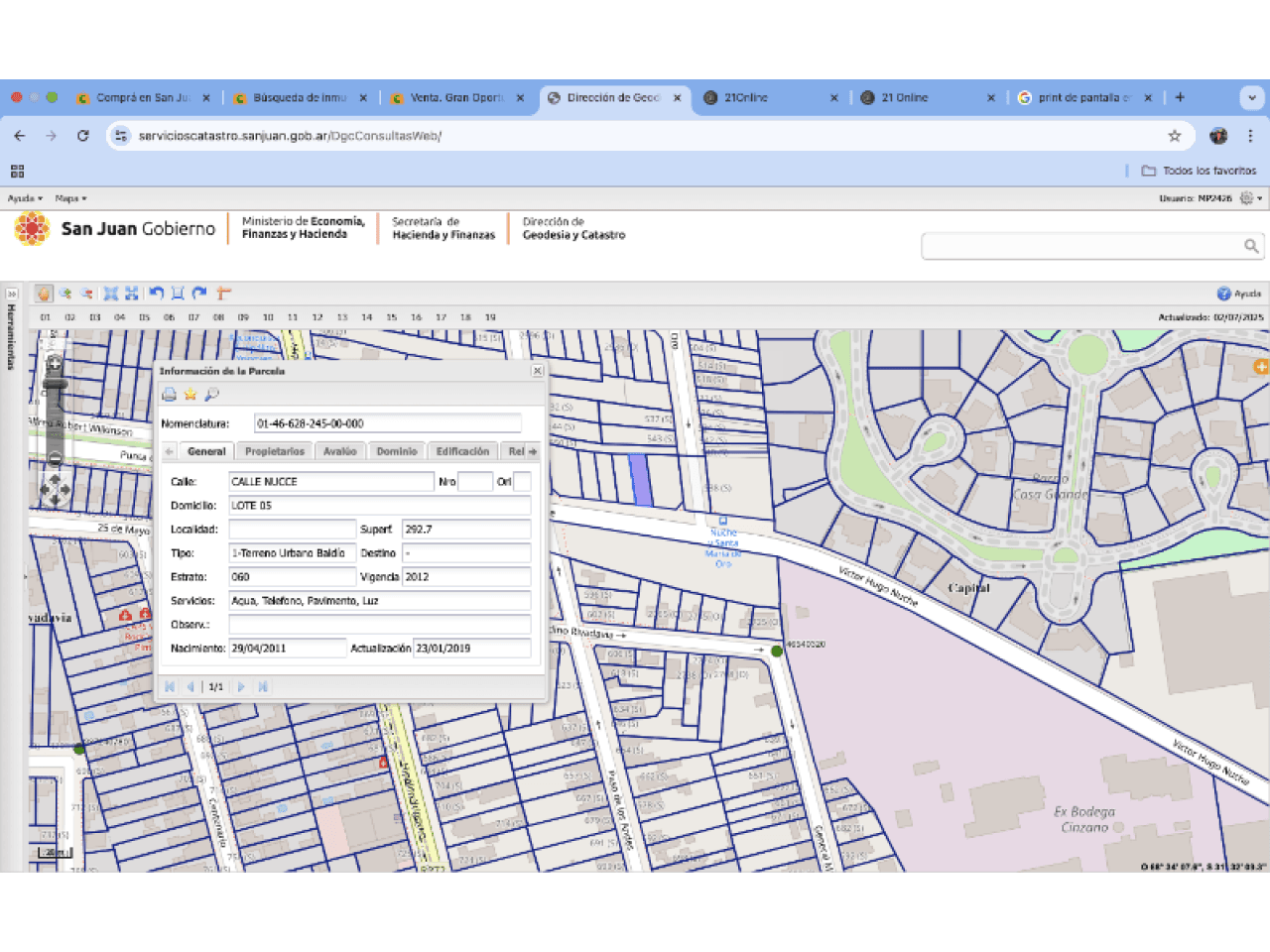Expand the Herramientas side panel

[x=12, y=295]
